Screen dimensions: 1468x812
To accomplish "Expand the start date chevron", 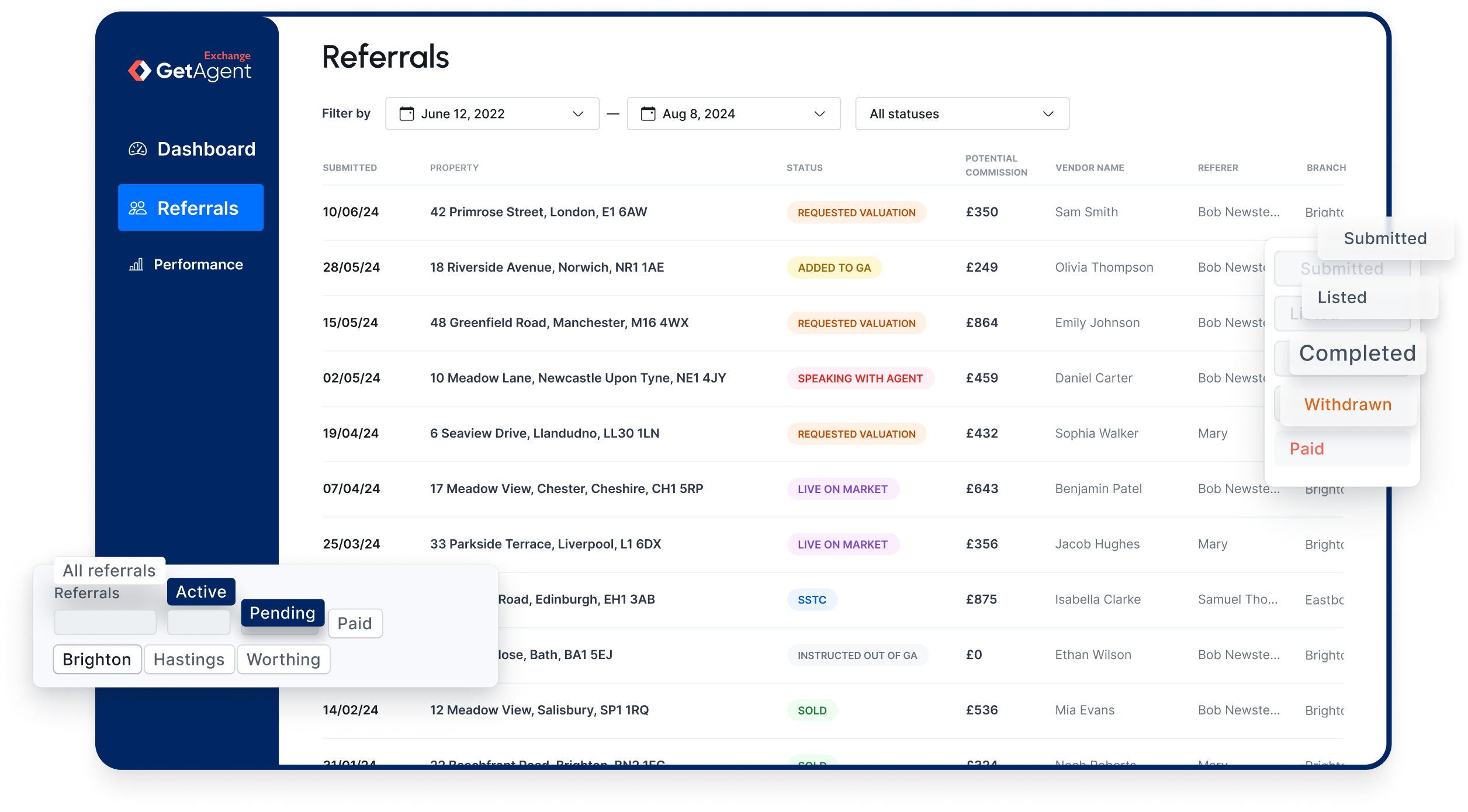I will click(578, 113).
